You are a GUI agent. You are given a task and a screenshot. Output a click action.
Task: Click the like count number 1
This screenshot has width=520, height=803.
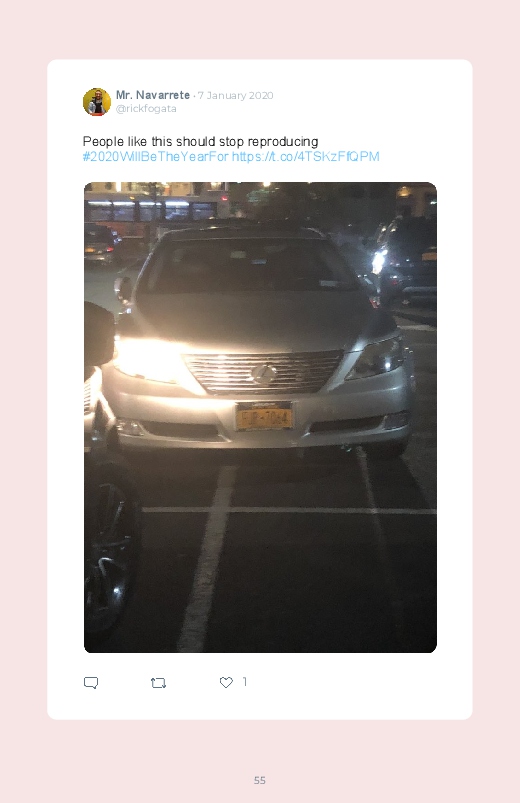click(244, 682)
